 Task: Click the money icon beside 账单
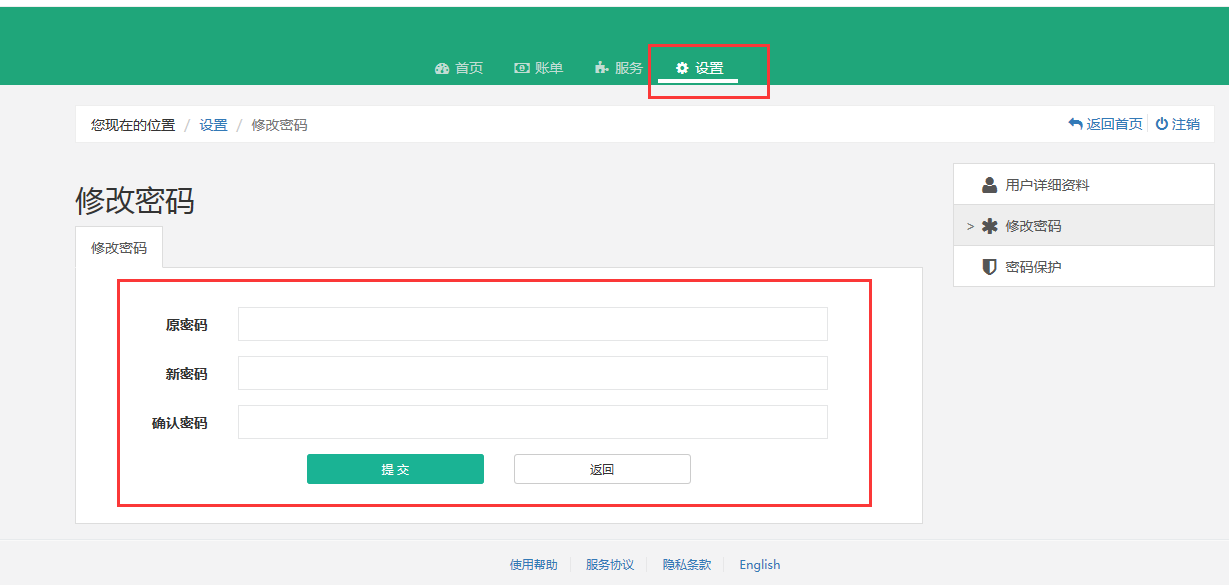point(522,68)
